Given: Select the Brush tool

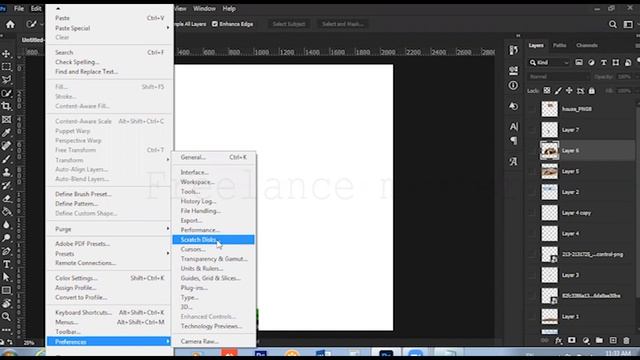Looking at the screenshot, I should click(x=7, y=159).
